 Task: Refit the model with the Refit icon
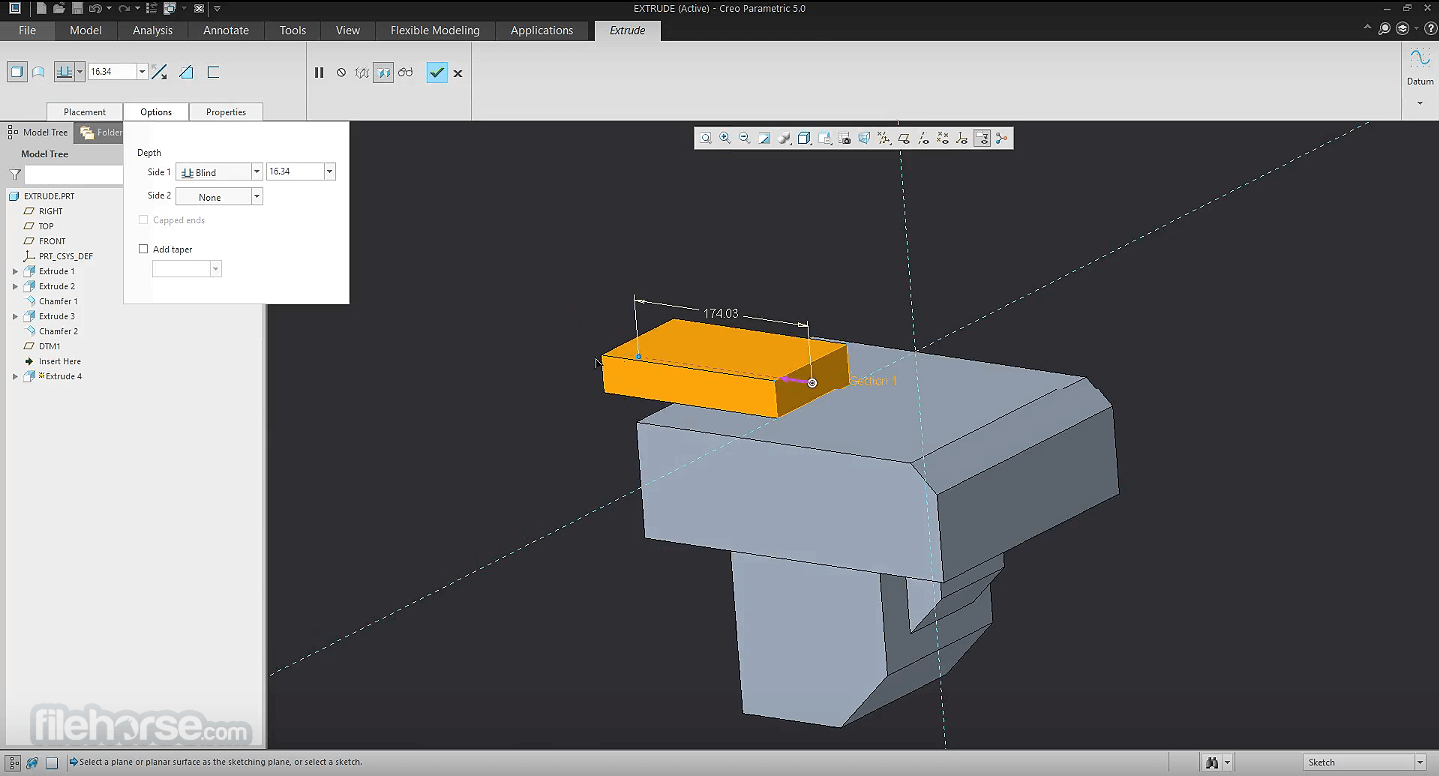(x=706, y=138)
